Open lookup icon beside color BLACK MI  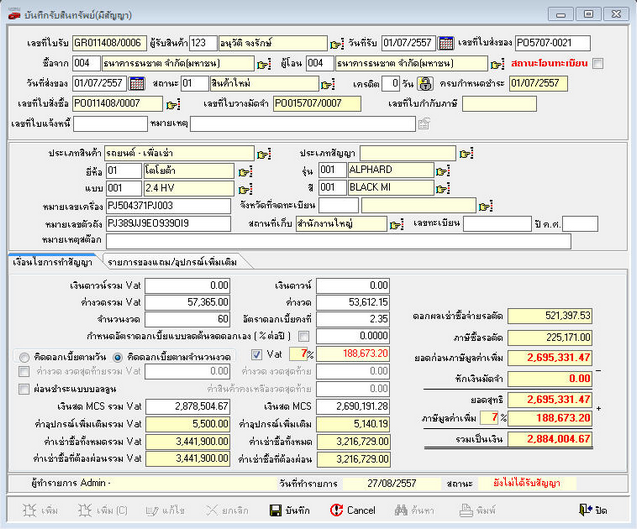(442, 189)
